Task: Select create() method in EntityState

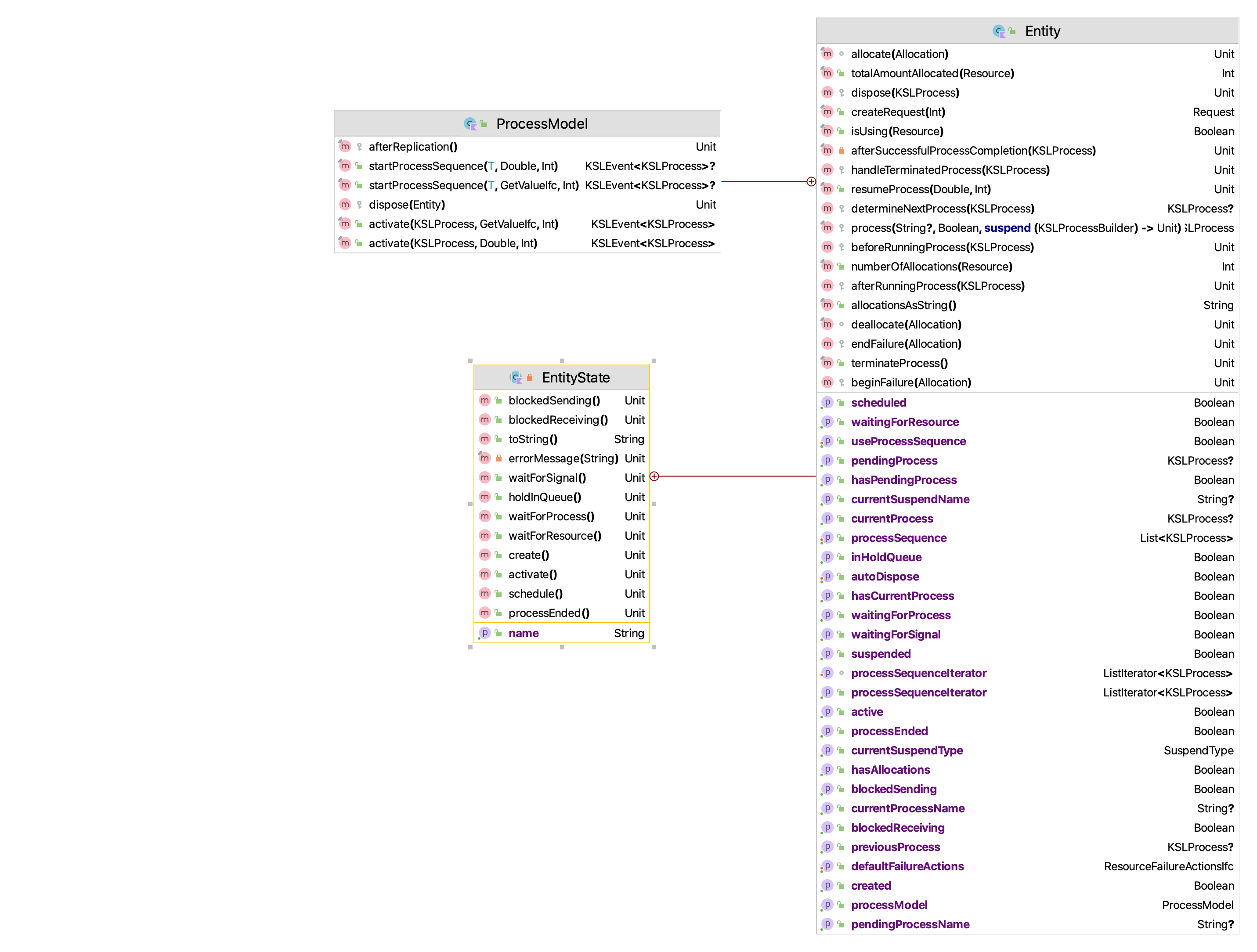Action: tap(561, 555)
